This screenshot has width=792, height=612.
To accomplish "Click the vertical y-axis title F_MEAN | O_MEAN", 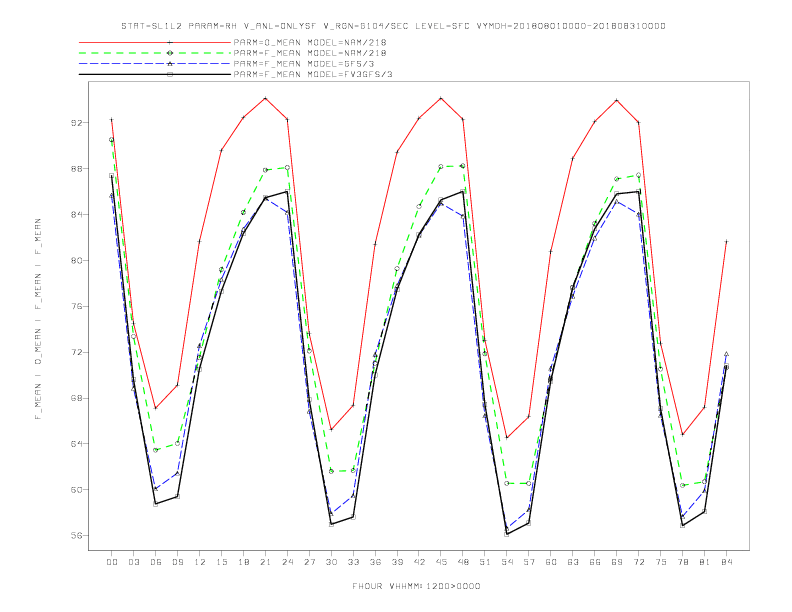I will pos(38,319).
